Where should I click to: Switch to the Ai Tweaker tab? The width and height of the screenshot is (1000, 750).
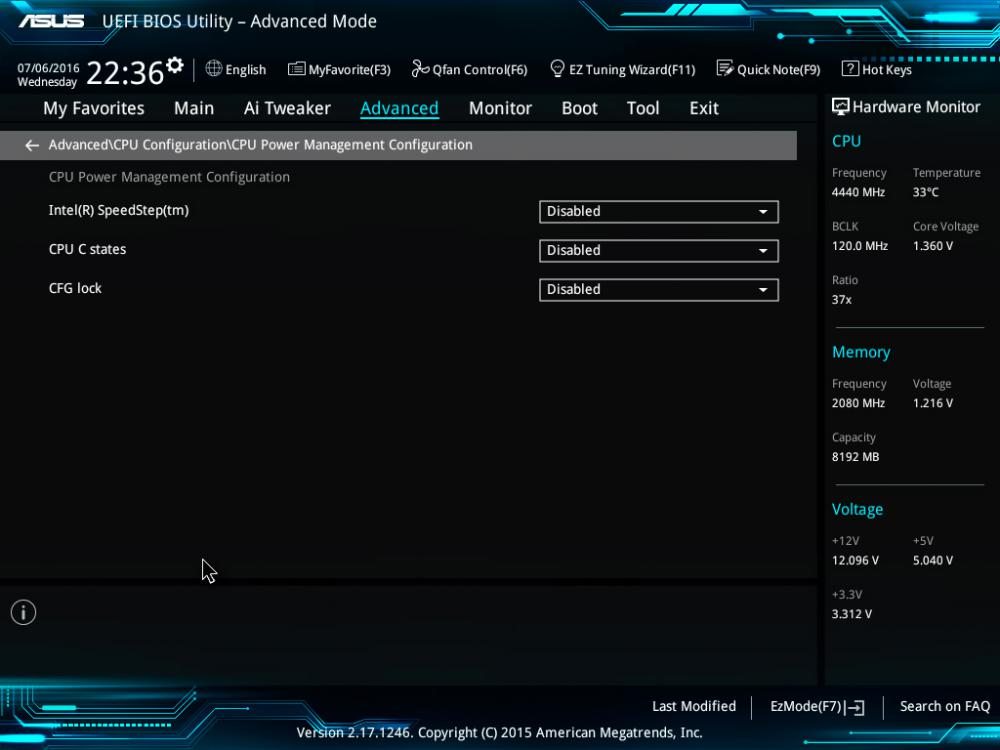pyautogui.click(x=287, y=108)
